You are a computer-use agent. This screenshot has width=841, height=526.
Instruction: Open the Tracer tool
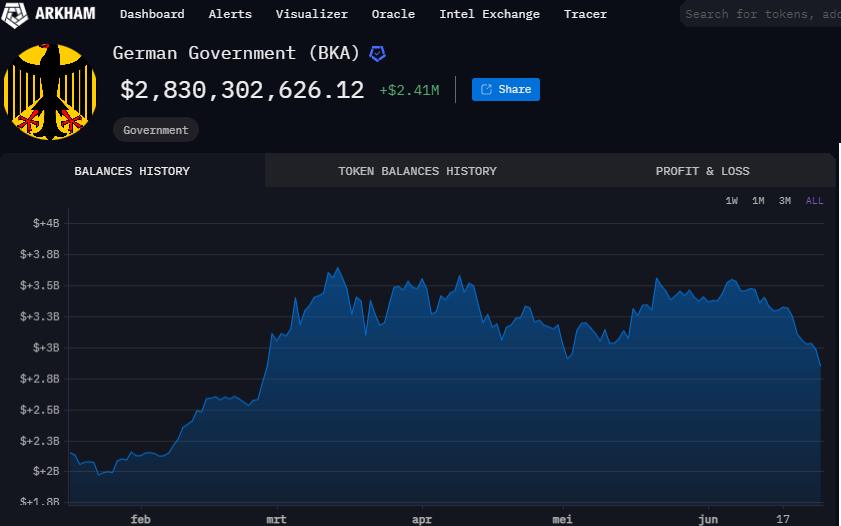coord(585,14)
